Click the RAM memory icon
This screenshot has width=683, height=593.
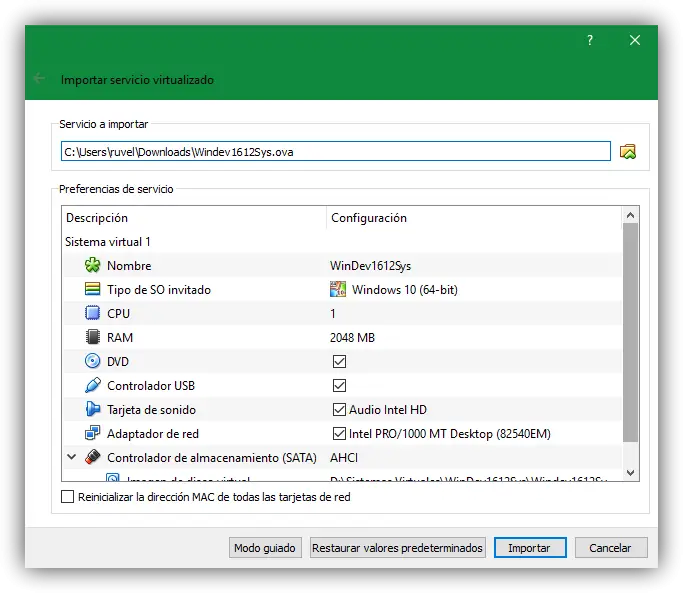92,338
